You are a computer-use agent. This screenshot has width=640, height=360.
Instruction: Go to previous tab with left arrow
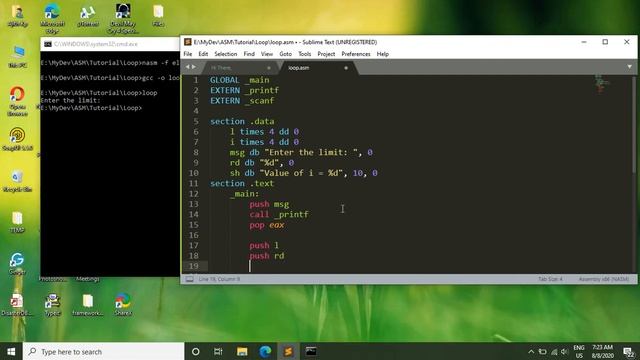click(188, 67)
